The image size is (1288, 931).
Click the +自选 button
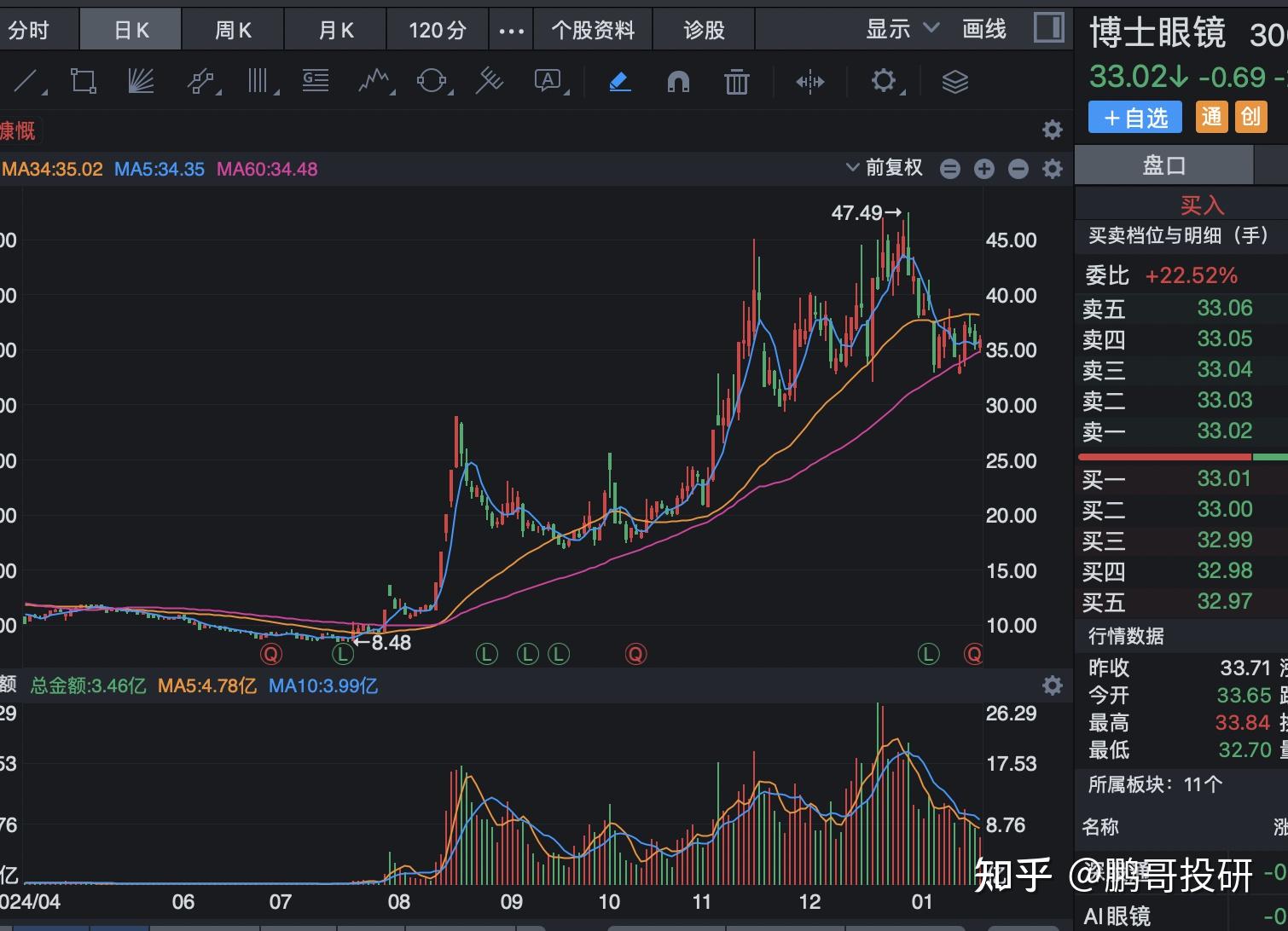tap(1134, 118)
